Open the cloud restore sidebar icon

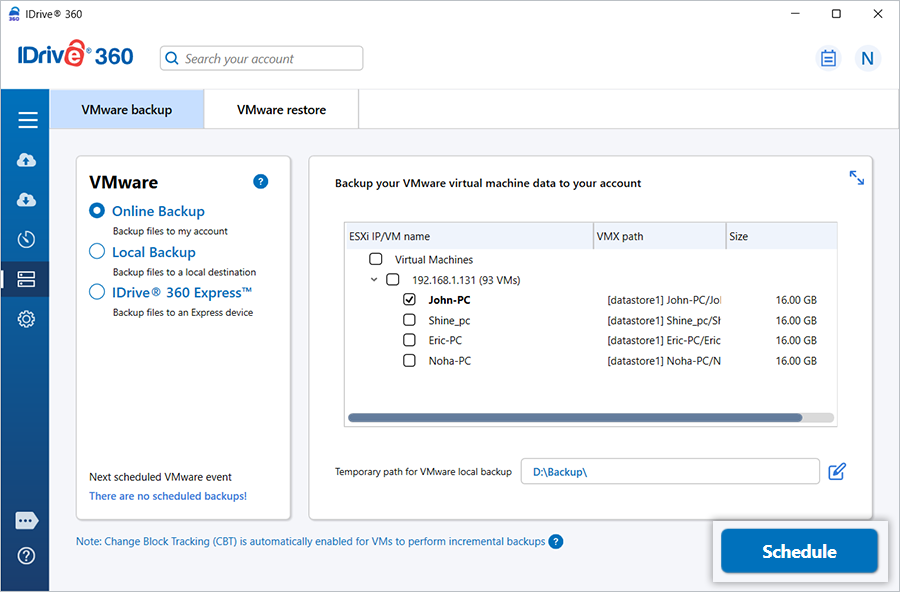point(27,200)
